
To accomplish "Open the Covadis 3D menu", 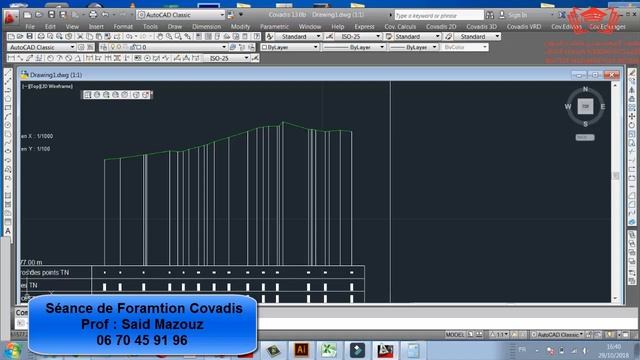I will coord(481,27).
